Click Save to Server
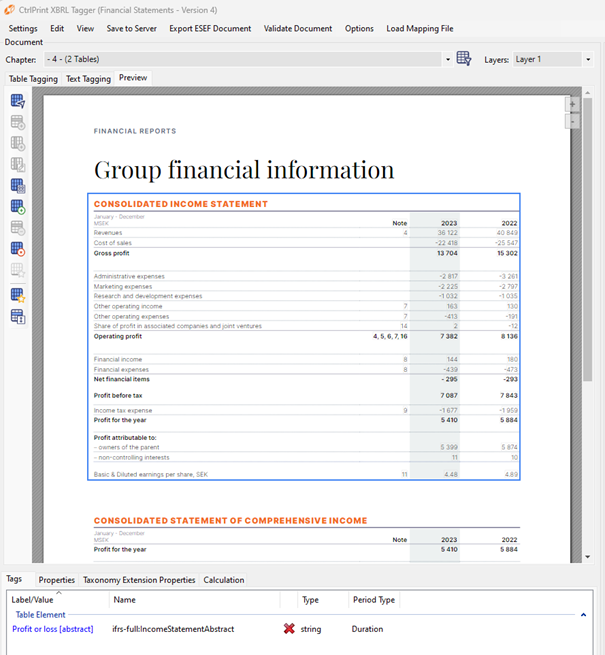 (132, 28)
